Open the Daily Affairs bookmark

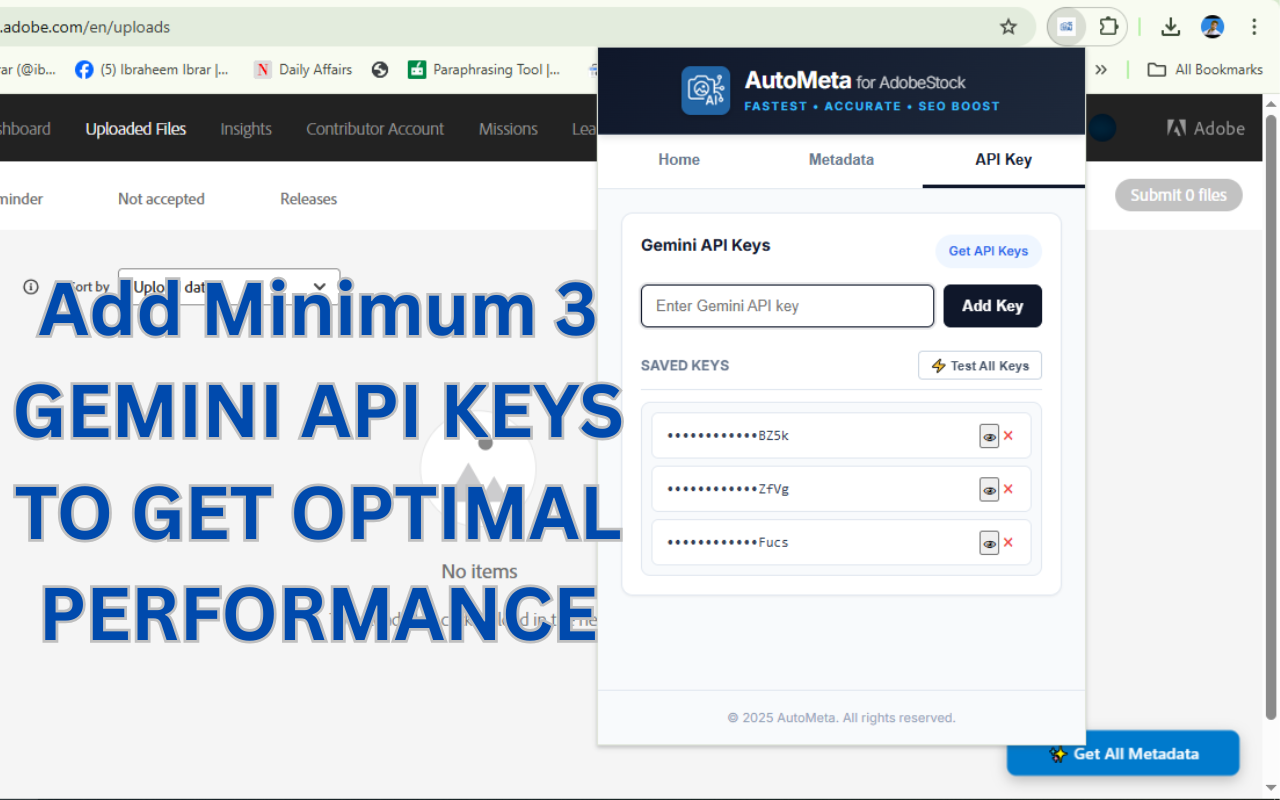(303, 70)
